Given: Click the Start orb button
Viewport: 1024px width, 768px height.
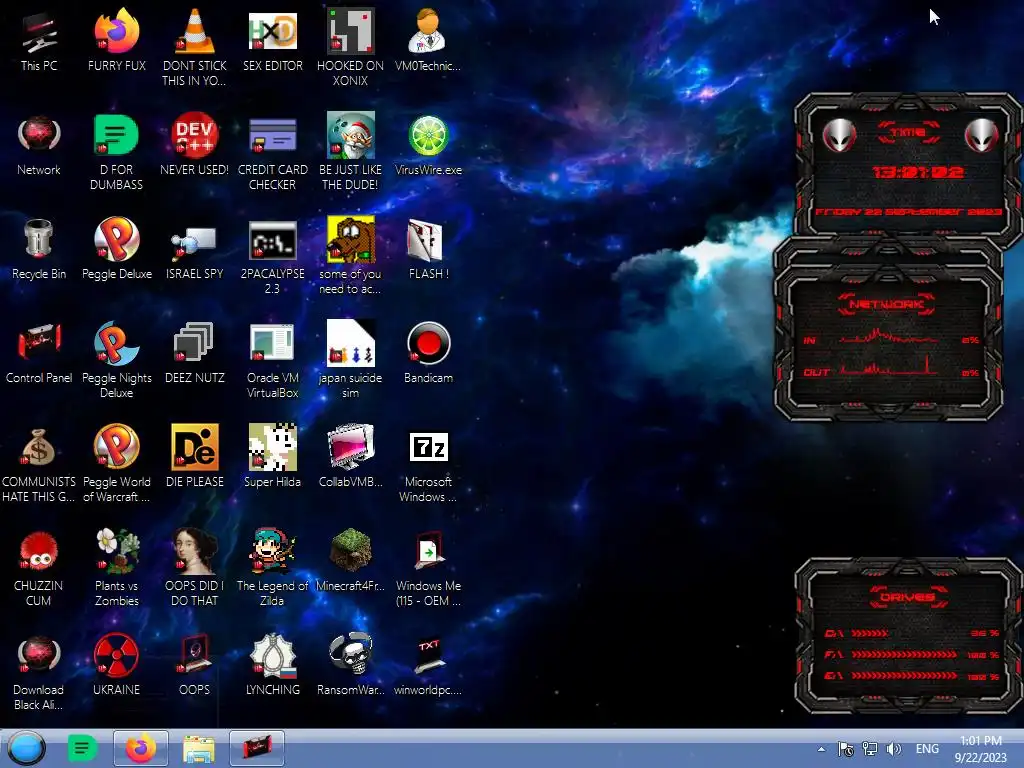Looking at the screenshot, I should tap(27, 748).
